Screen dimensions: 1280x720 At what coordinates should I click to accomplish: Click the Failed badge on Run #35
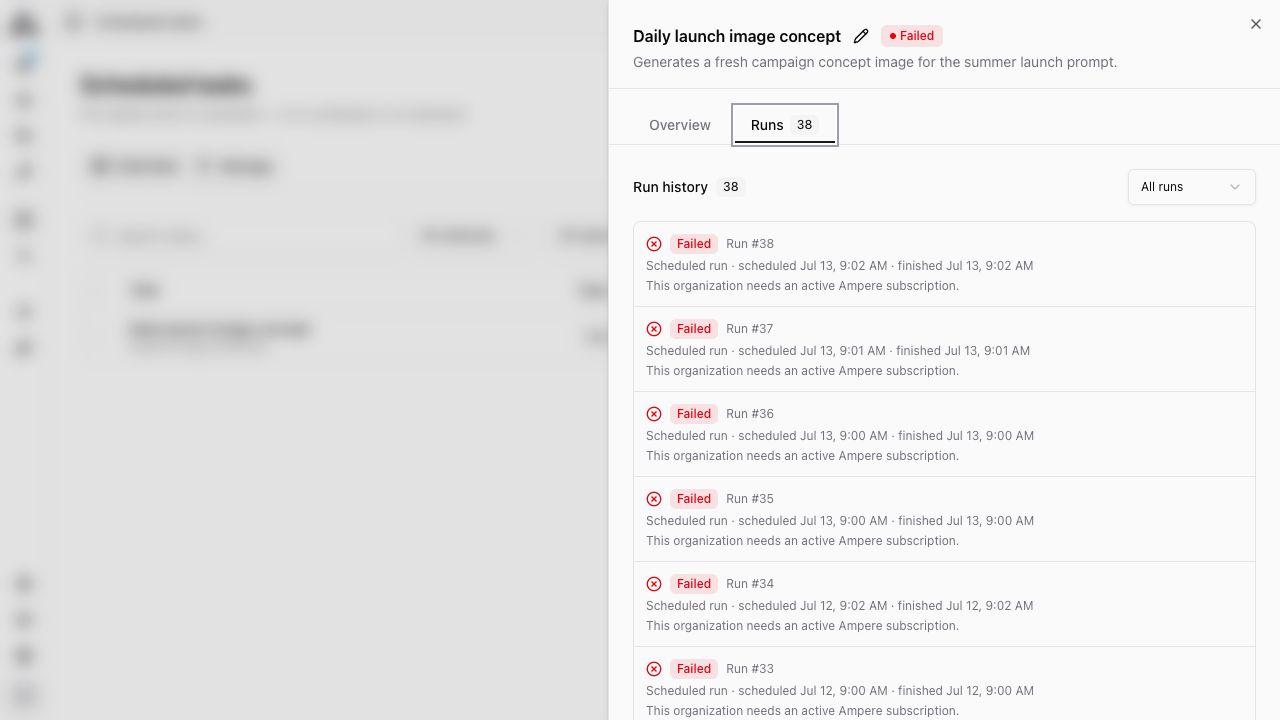(693, 499)
